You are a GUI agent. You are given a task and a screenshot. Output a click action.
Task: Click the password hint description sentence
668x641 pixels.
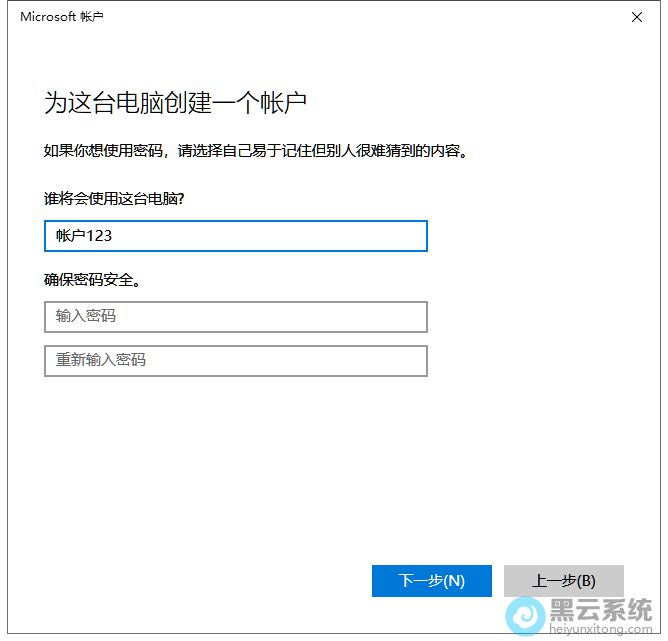(x=256, y=153)
